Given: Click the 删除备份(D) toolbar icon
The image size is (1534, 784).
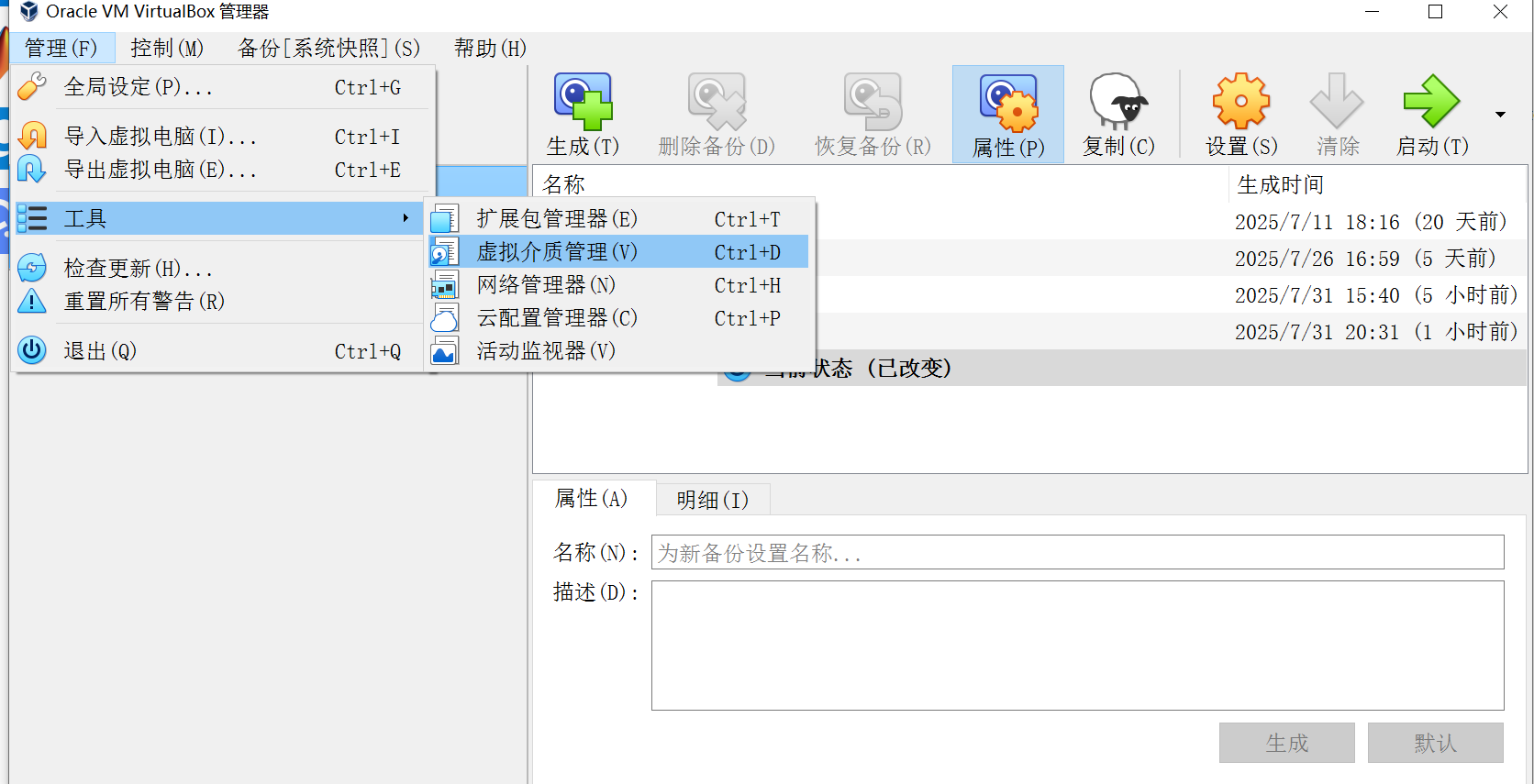Looking at the screenshot, I should (717, 101).
